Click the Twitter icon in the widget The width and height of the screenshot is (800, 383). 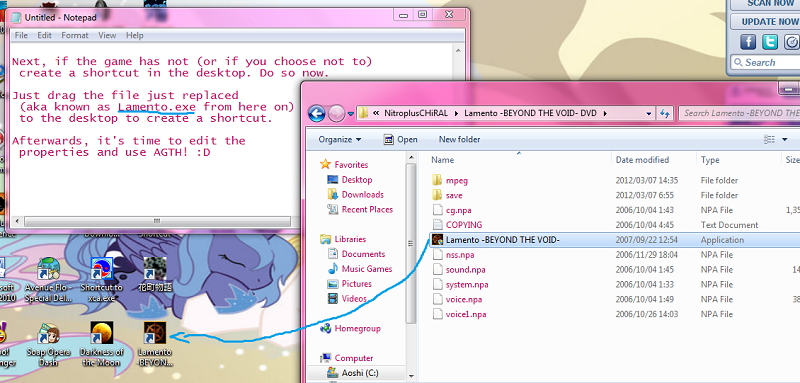point(769,42)
